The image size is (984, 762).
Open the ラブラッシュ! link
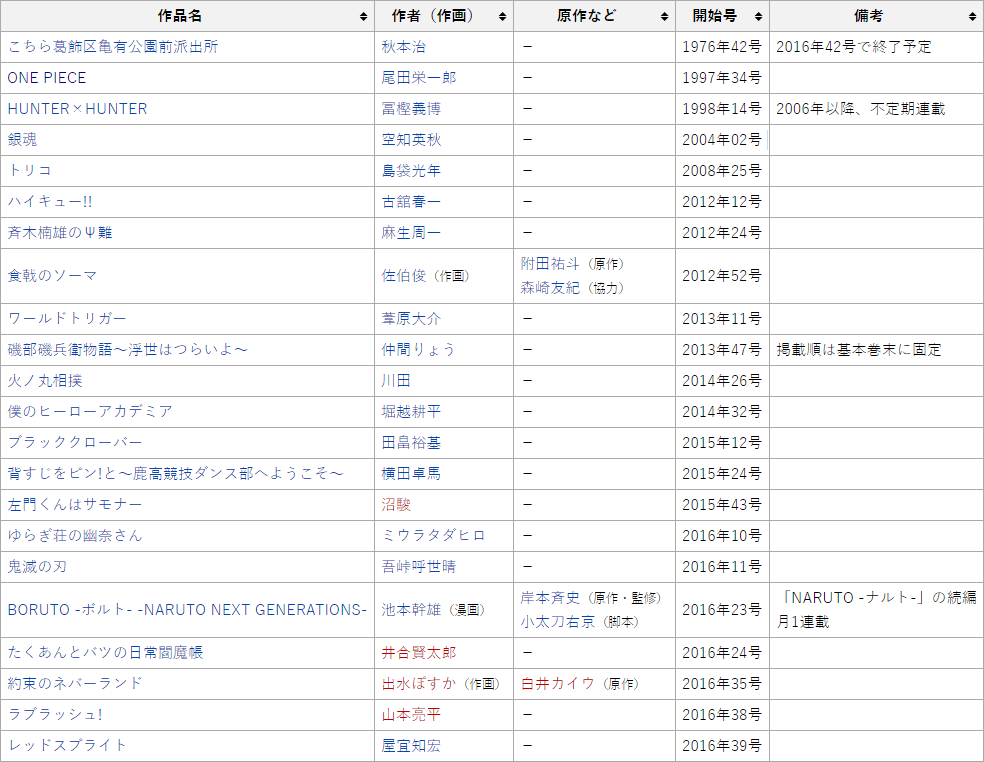point(55,715)
